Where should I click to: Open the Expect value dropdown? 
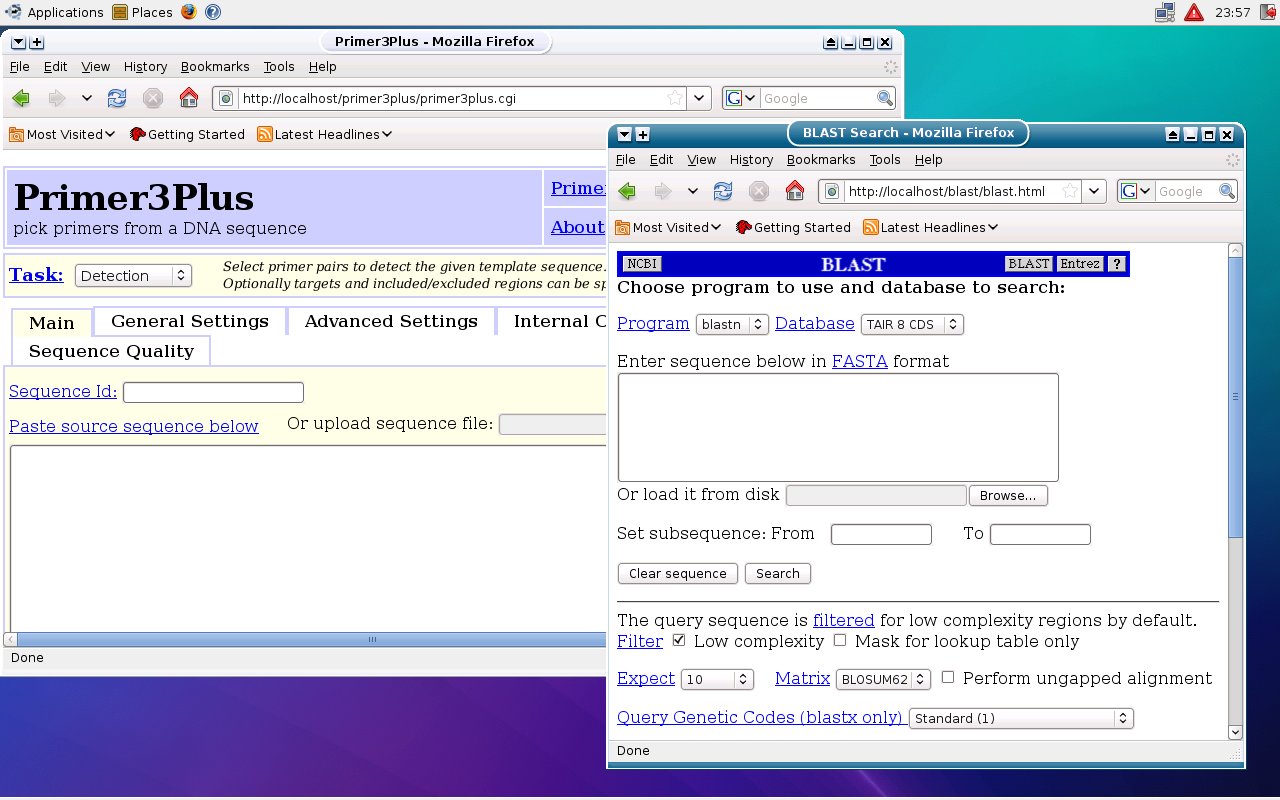(x=717, y=679)
